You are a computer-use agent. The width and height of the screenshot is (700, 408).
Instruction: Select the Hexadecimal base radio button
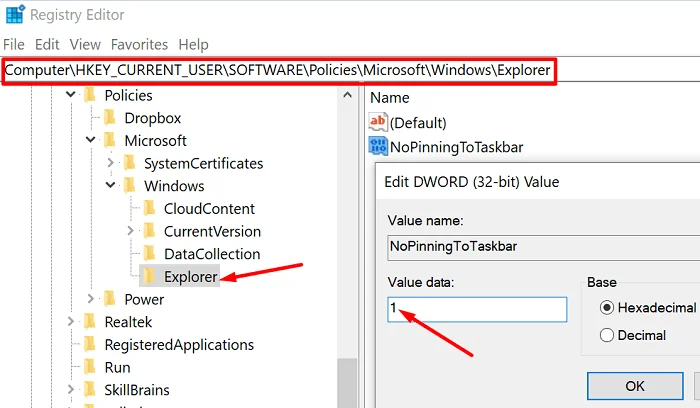[606, 307]
